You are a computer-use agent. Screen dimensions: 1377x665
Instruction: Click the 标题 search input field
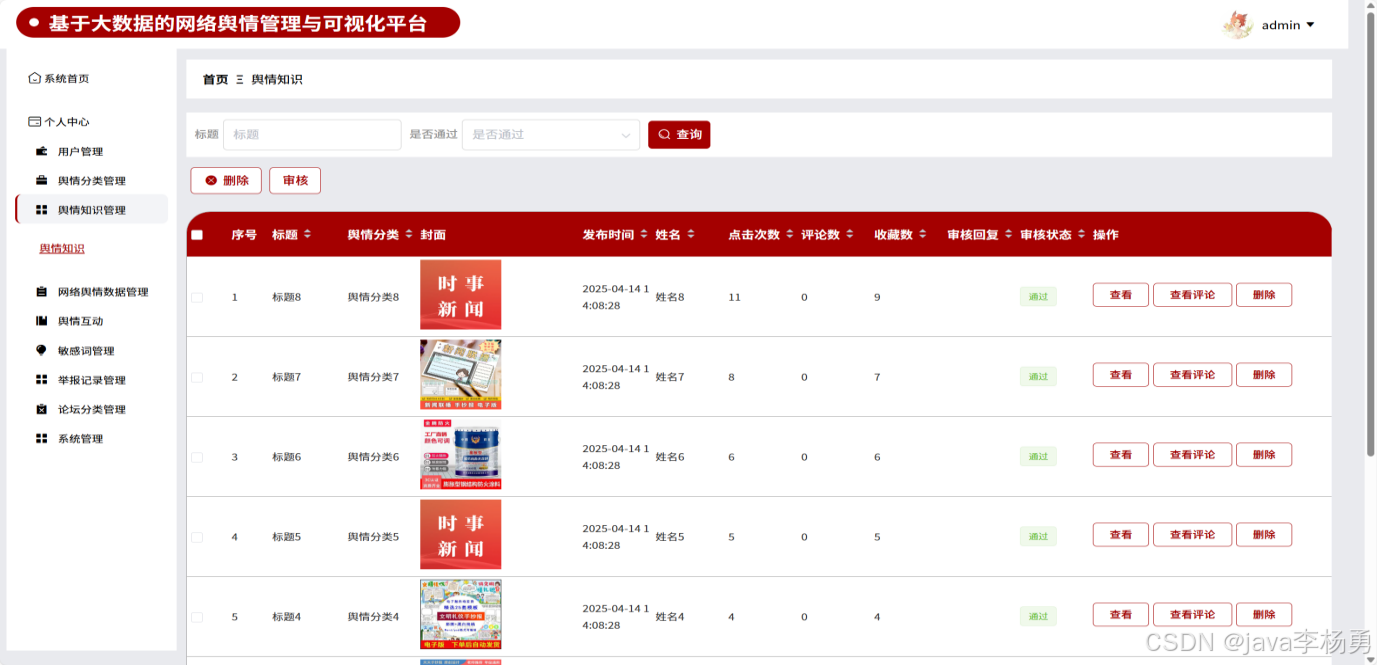pos(312,135)
